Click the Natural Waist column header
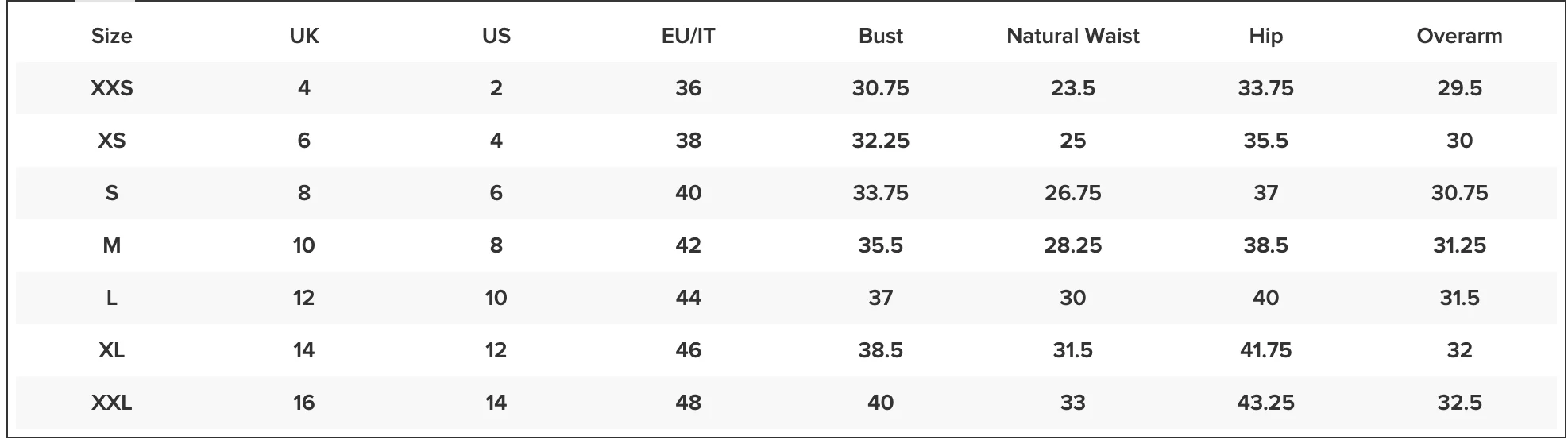The height and width of the screenshot is (440, 1568). tap(1072, 36)
